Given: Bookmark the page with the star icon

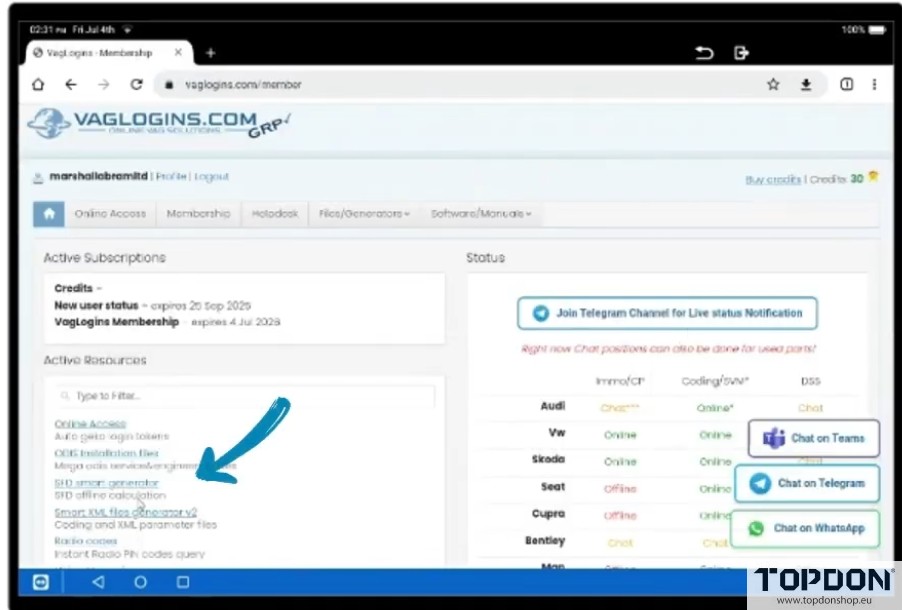Looking at the screenshot, I should point(773,85).
